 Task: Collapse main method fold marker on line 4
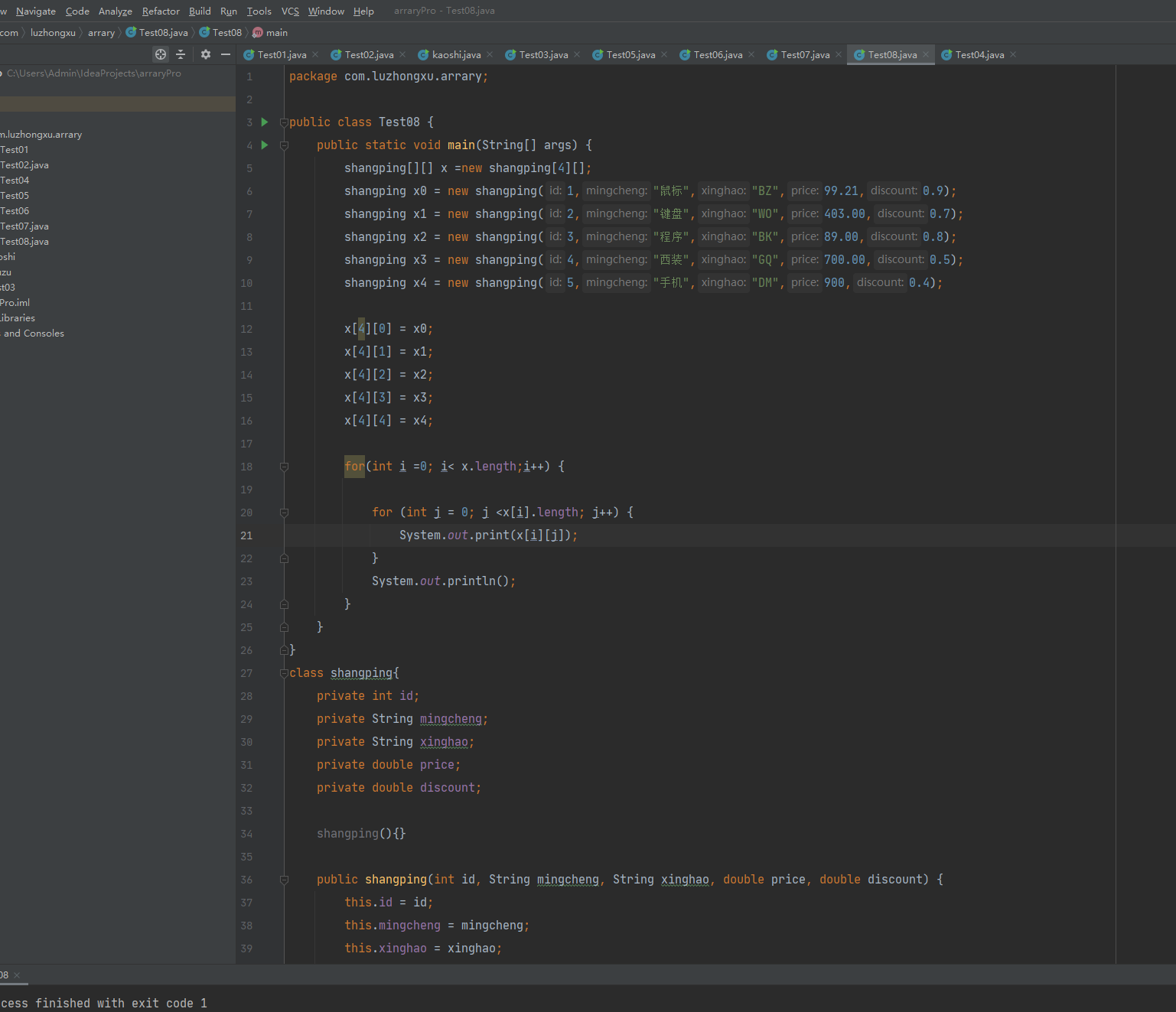click(x=284, y=145)
